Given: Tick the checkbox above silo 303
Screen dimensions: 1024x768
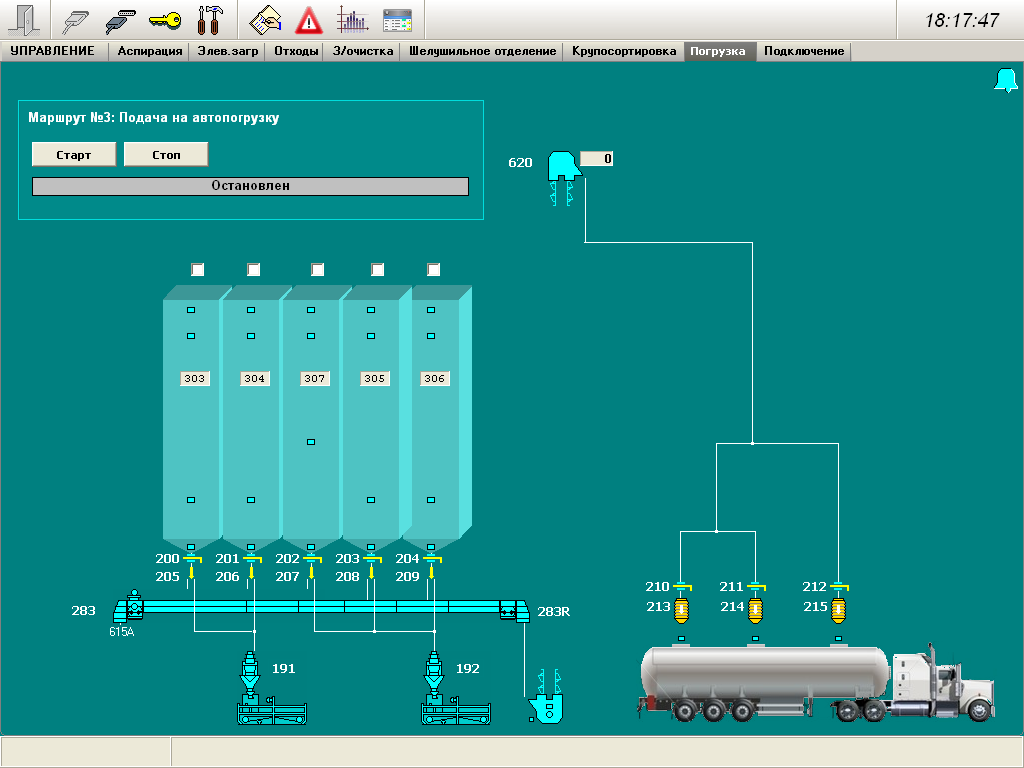Looking at the screenshot, I should tap(197, 270).
